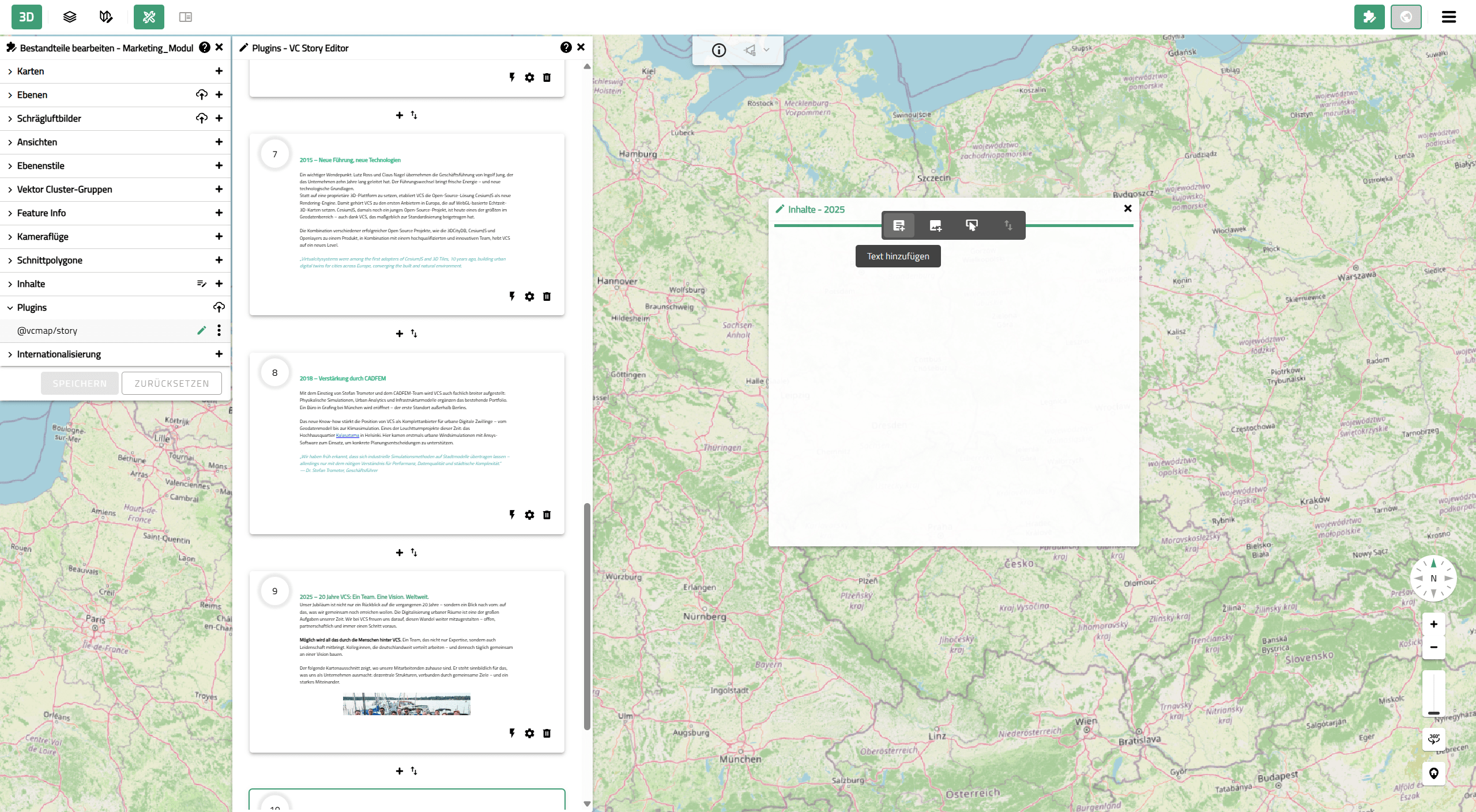Close the Plugins - VC Story Editor panel
The height and width of the screenshot is (812, 1476).
pyautogui.click(x=581, y=47)
